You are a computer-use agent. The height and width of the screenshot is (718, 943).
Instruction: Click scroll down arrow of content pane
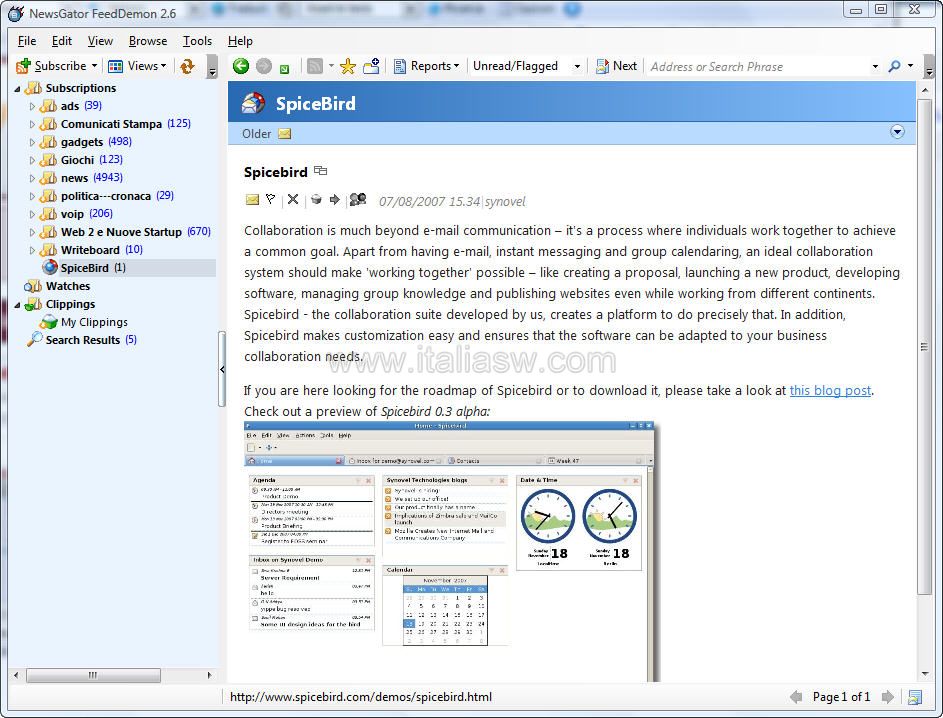point(924,674)
